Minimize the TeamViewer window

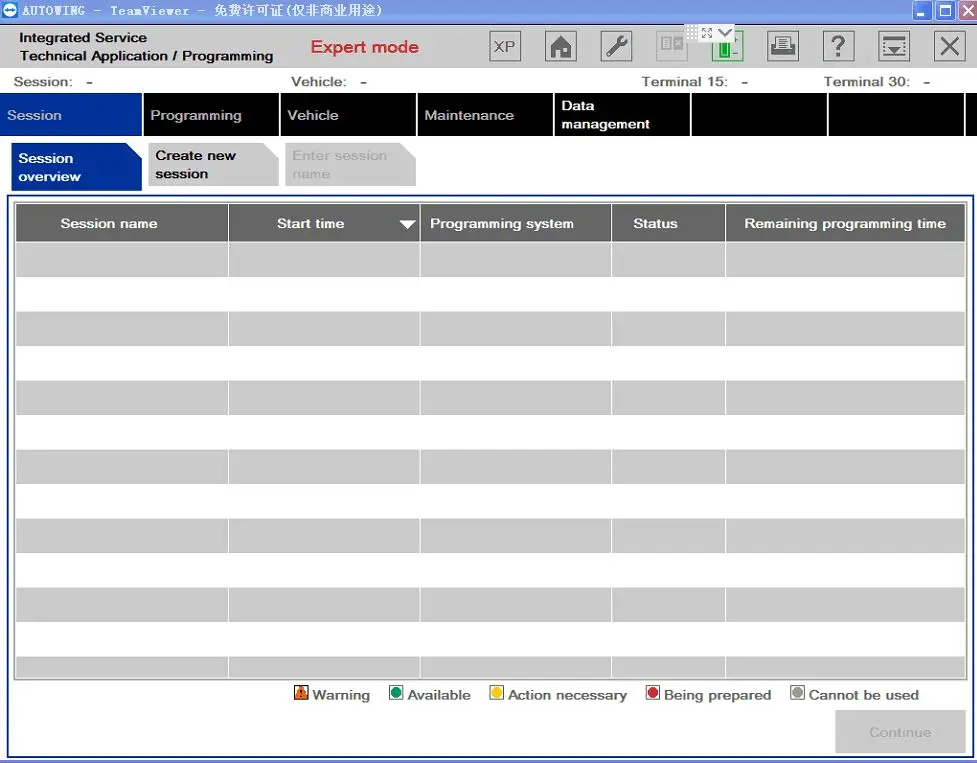[x=922, y=10]
